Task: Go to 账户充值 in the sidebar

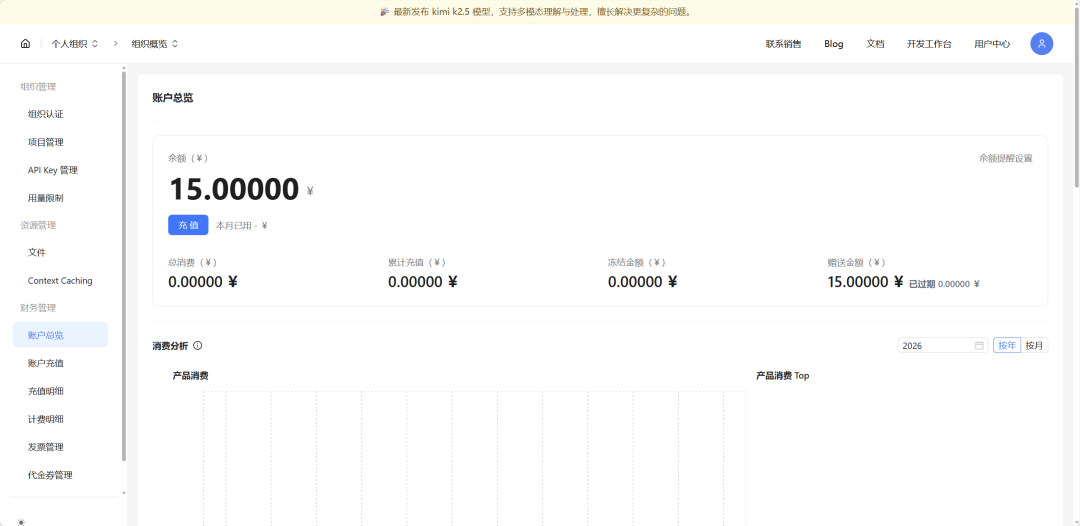Action: point(46,363)
